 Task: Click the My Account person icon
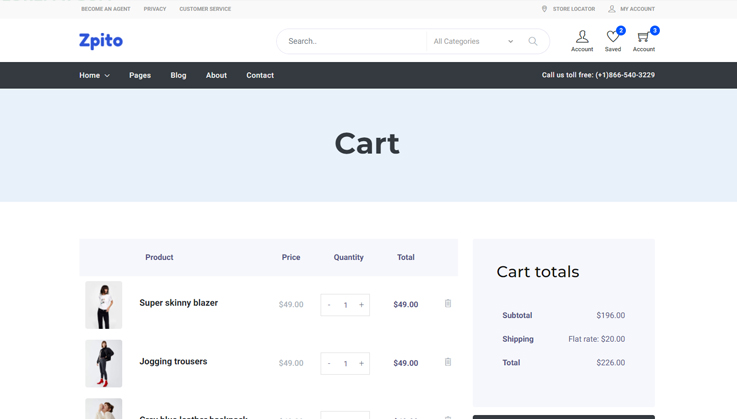point(612,9)
